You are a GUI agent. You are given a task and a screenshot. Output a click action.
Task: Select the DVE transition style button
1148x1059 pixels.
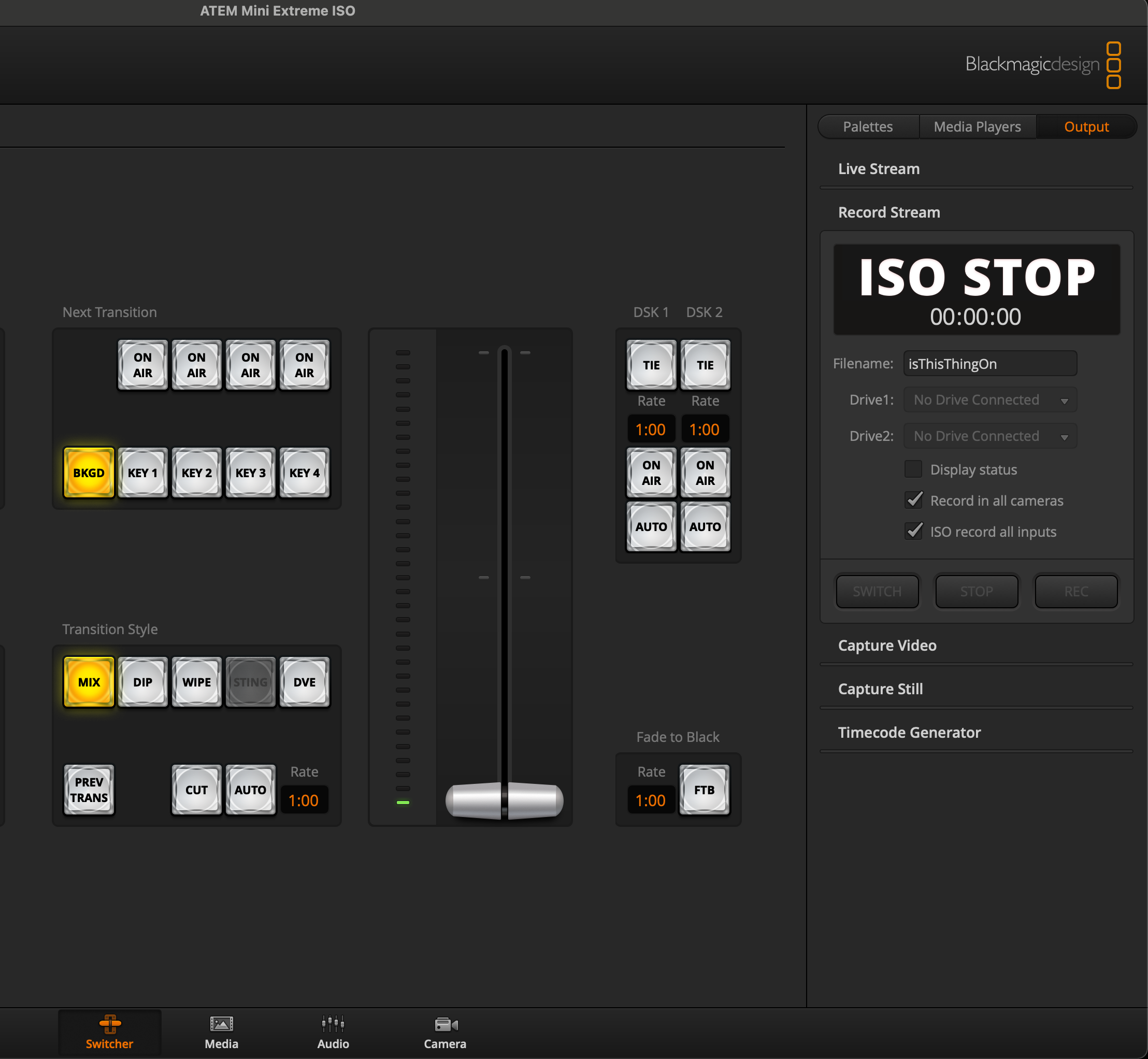[x=304, y=682]
